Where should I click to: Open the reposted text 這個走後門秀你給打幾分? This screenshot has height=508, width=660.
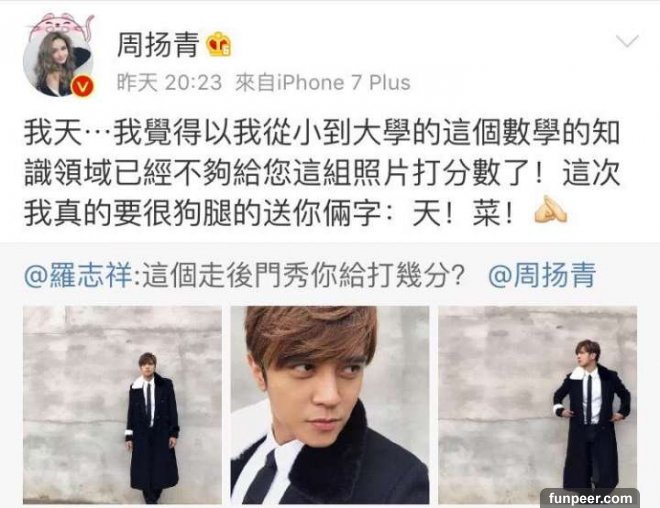(x=304, y=276)
